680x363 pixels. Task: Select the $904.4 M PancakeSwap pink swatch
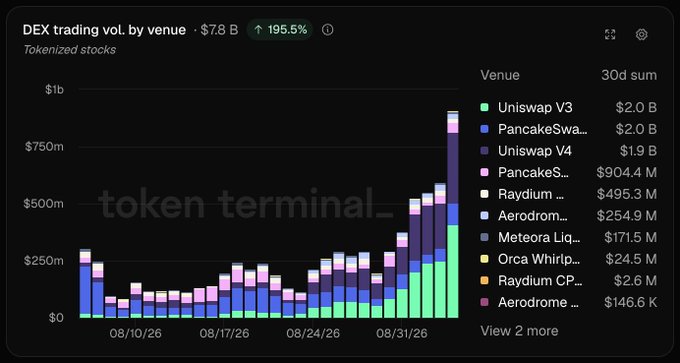484,172
